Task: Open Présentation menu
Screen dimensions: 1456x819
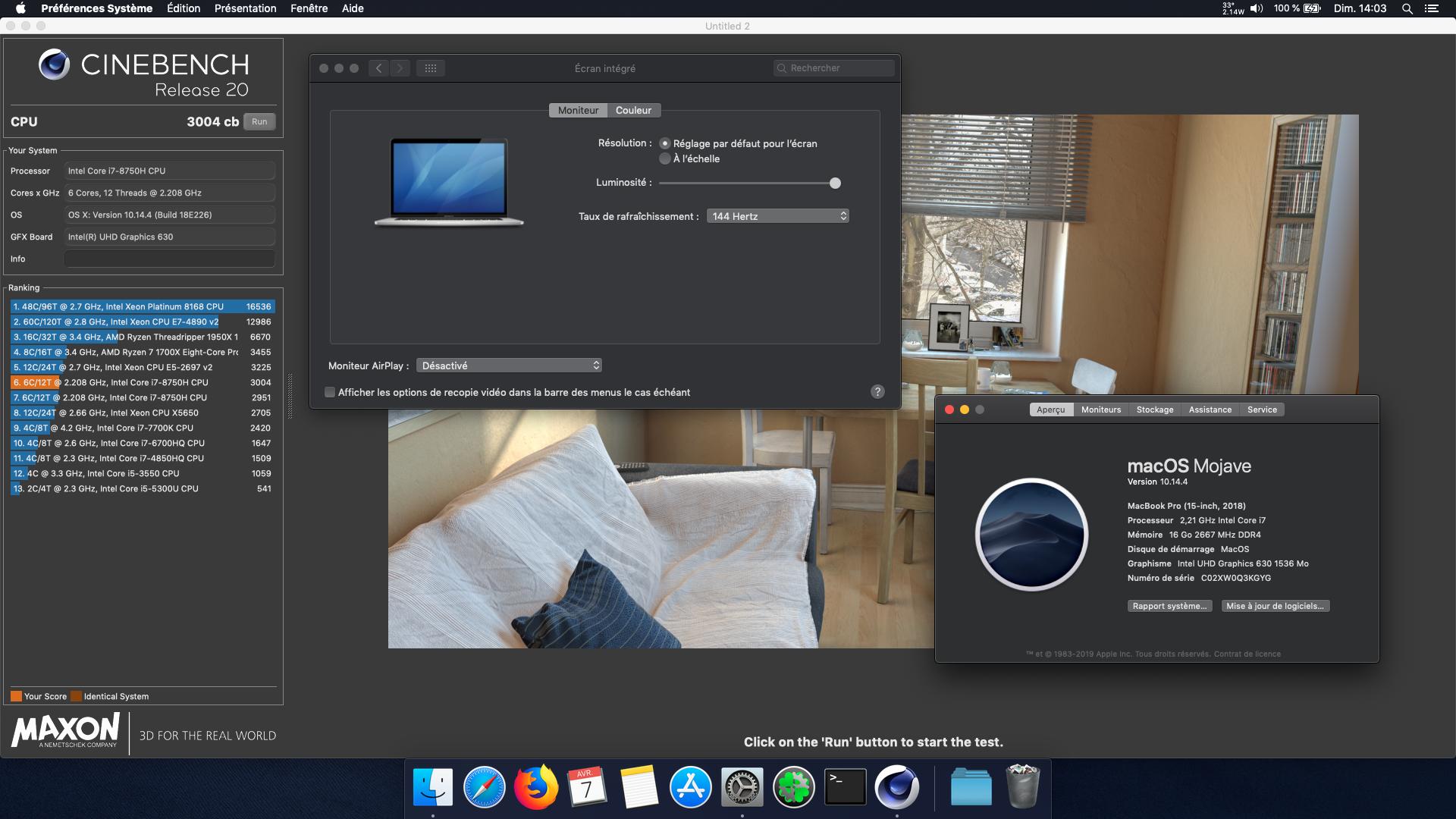Action: 245,8
